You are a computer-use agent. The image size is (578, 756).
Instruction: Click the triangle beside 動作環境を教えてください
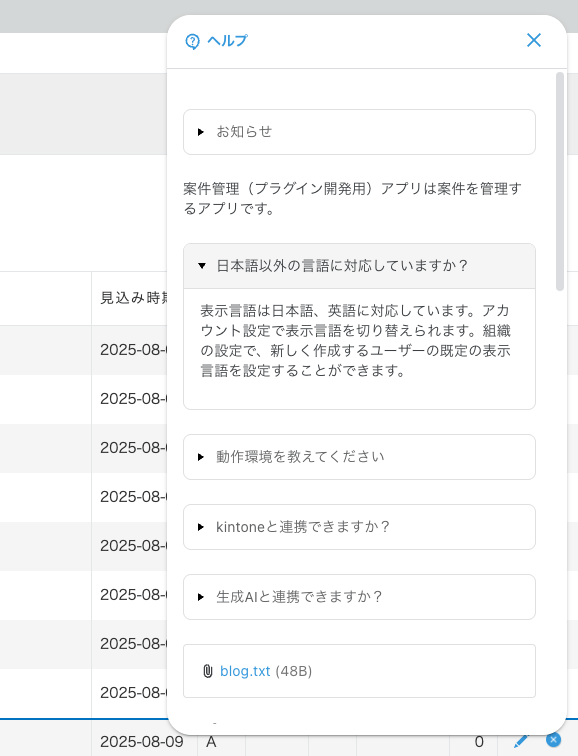pos(201,457)
